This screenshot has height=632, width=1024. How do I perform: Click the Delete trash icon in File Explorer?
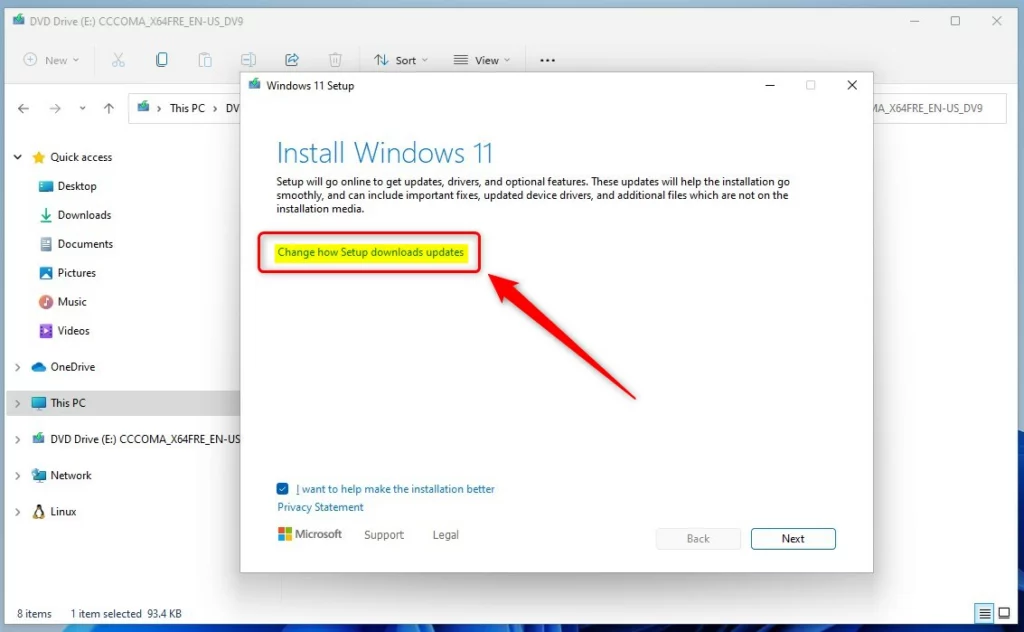pos(335,60)
